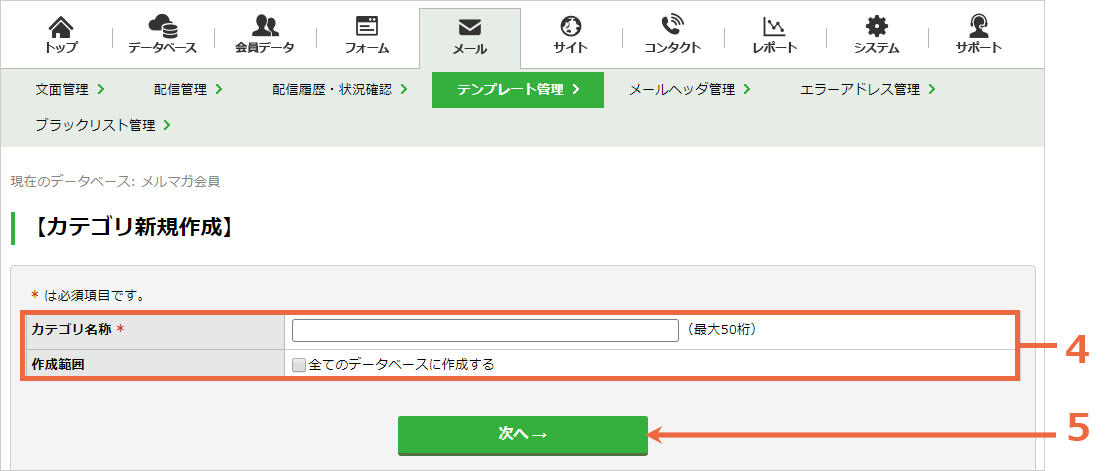Click the (最大50桁) hint text

pos(719,330)
